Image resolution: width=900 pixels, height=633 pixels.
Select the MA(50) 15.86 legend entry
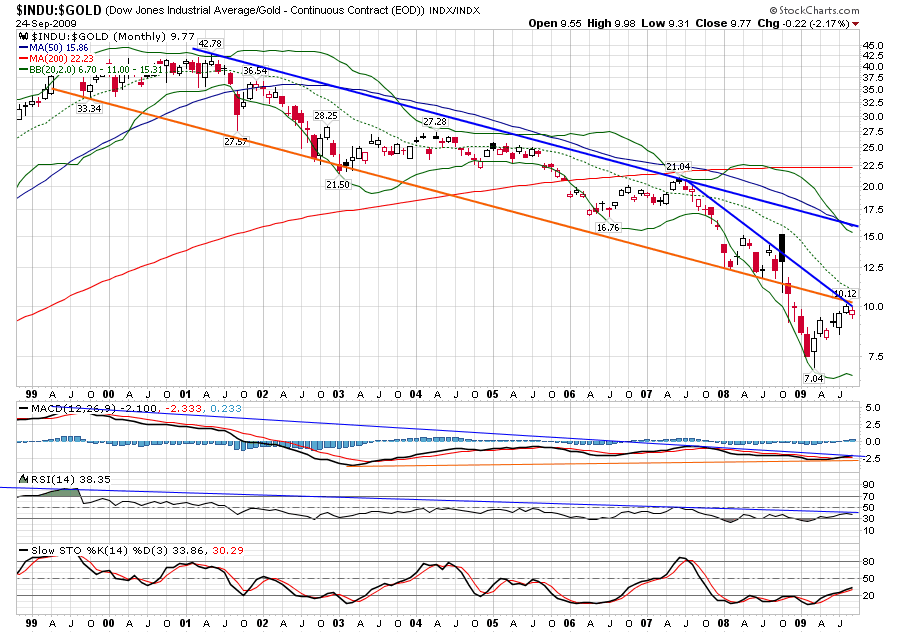click(x=54, y=48)
